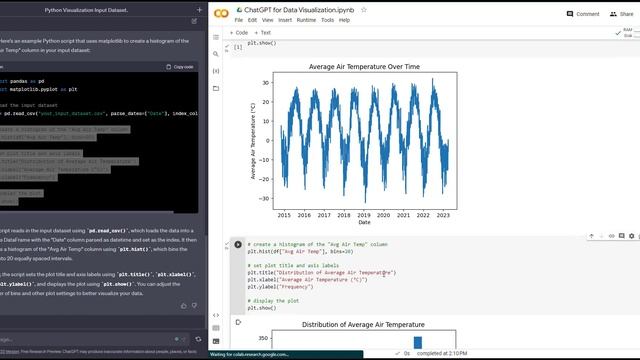Click the plt.show() line in the Colab cell

point(262,308)
